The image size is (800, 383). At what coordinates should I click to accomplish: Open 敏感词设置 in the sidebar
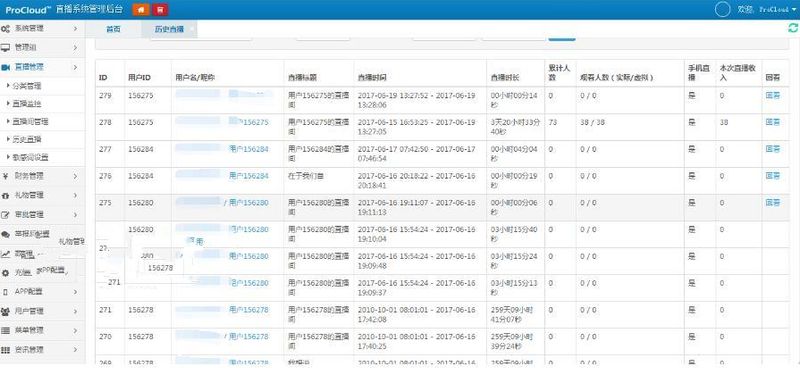click(30, 157)
